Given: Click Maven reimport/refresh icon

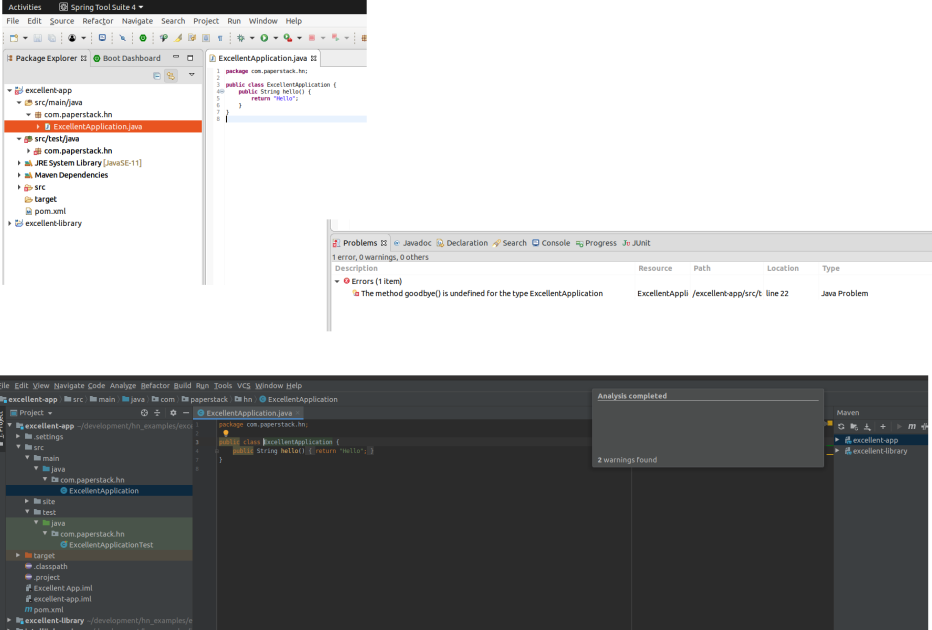Looking at the screenshot, I should pos(841,427).
